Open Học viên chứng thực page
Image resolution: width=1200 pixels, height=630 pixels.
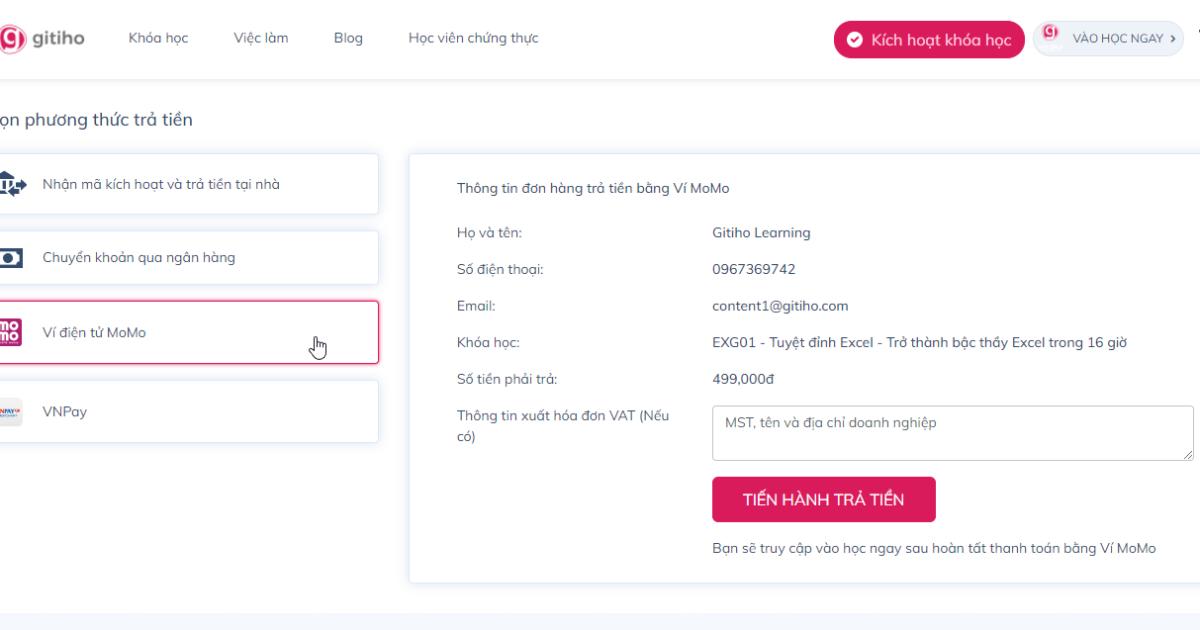pos(473,38)
